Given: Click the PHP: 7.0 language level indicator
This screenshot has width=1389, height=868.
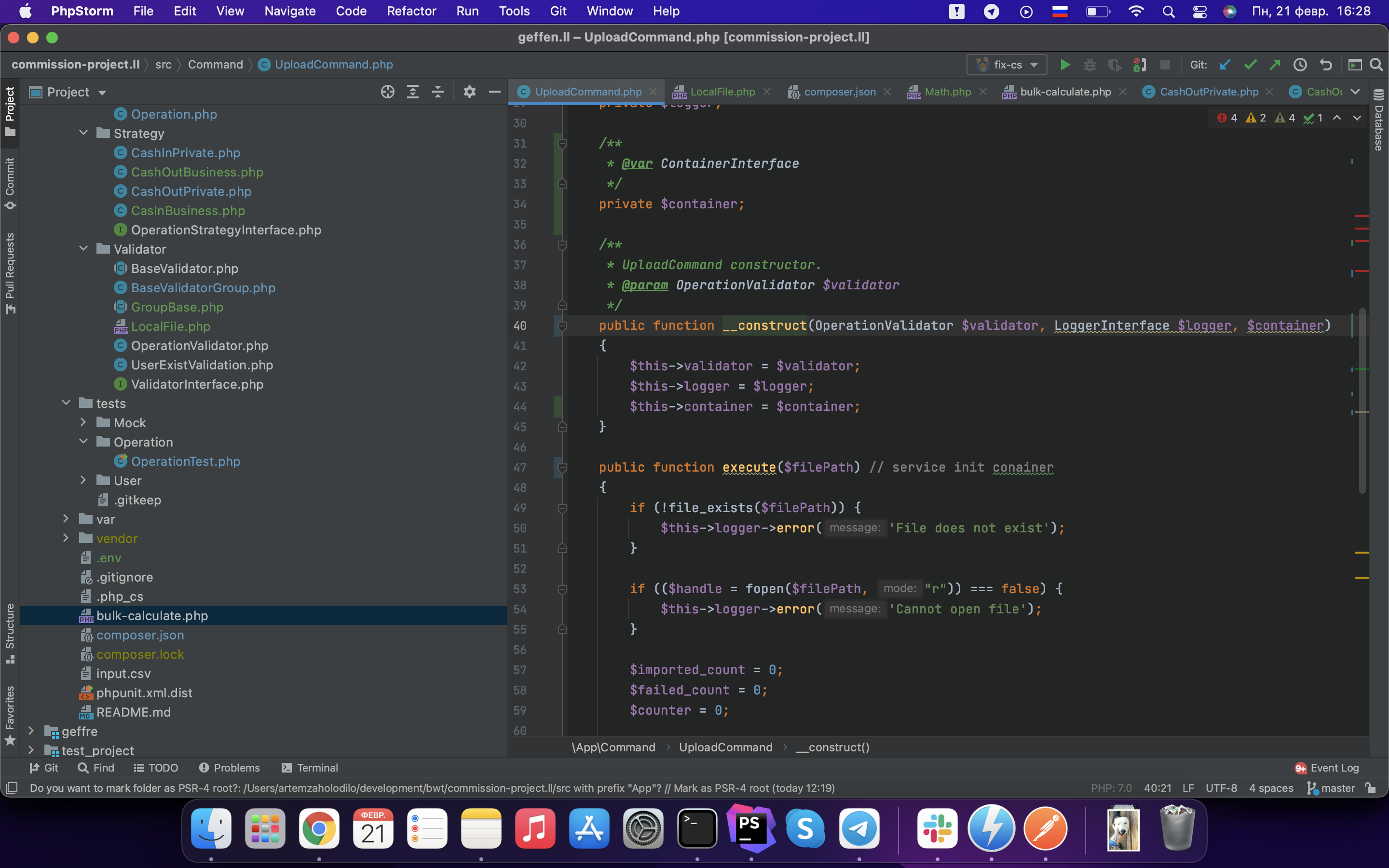Looking at the screenshot, I should [x=1111, y=787].
